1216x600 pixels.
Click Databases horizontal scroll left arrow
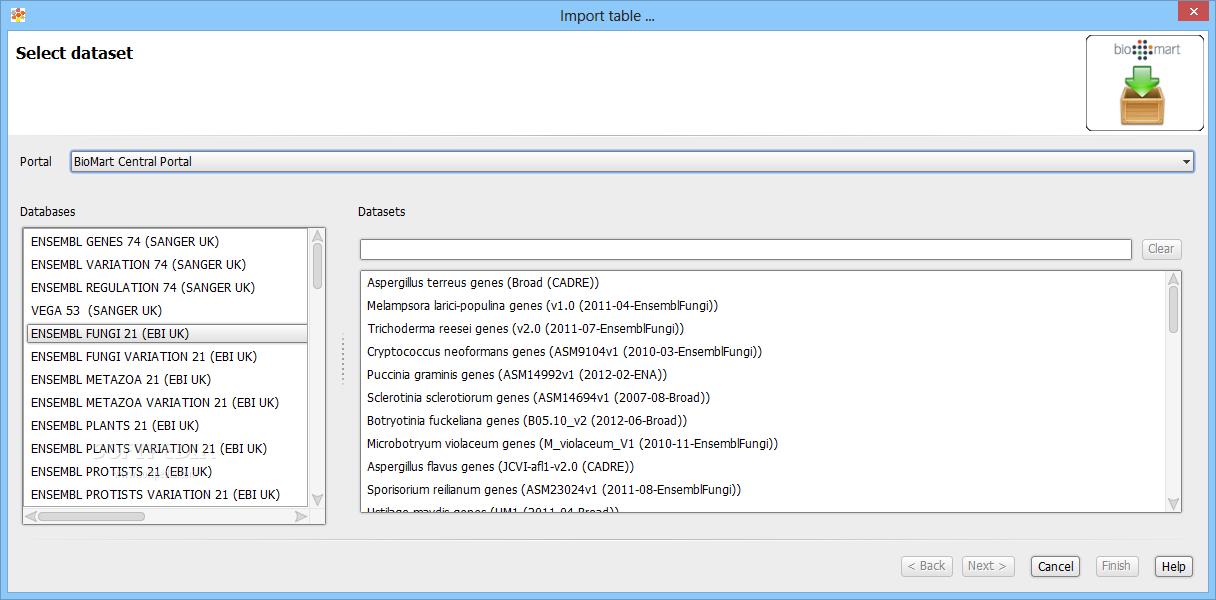[31, 516]
